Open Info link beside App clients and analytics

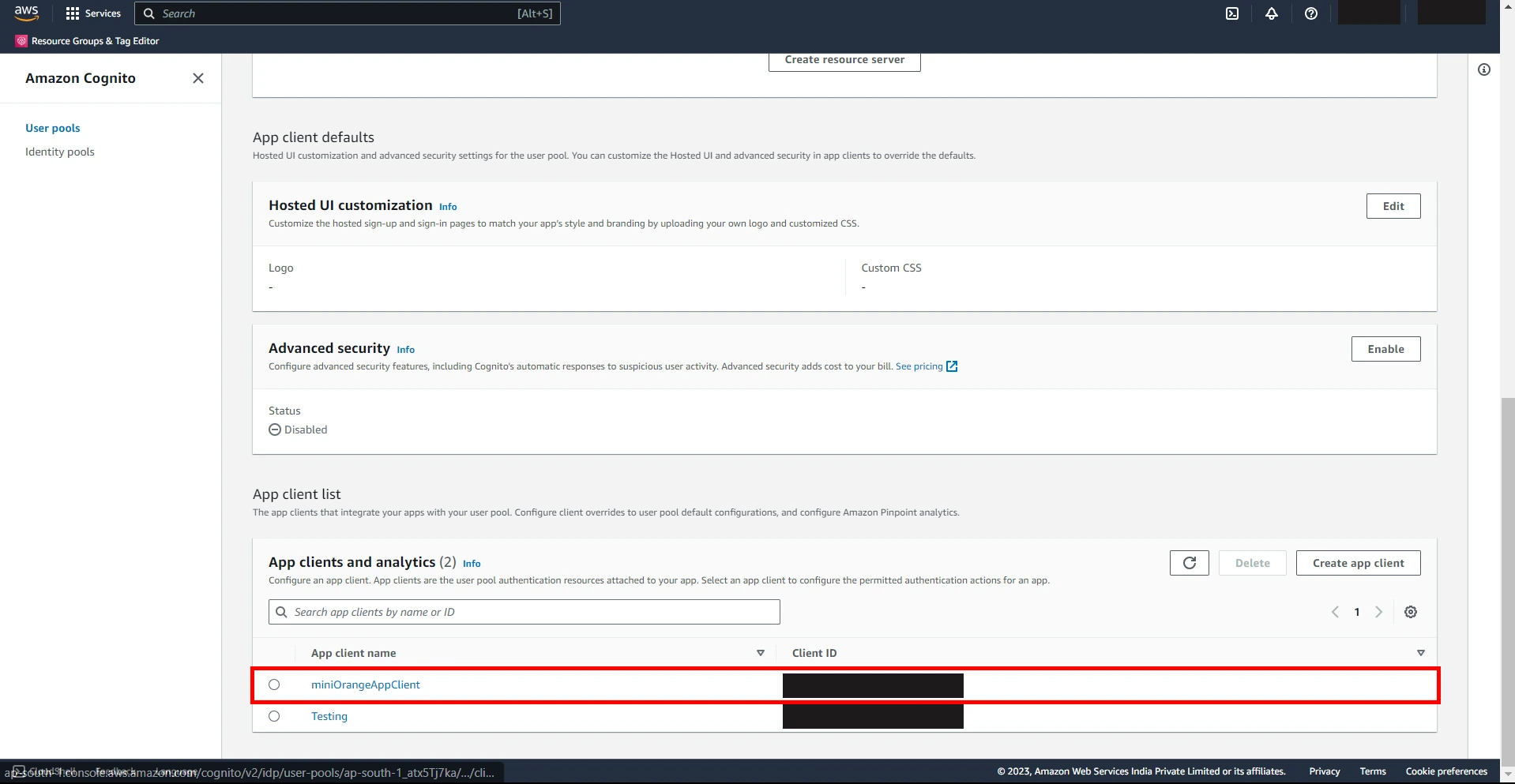(x=472, y=564)
